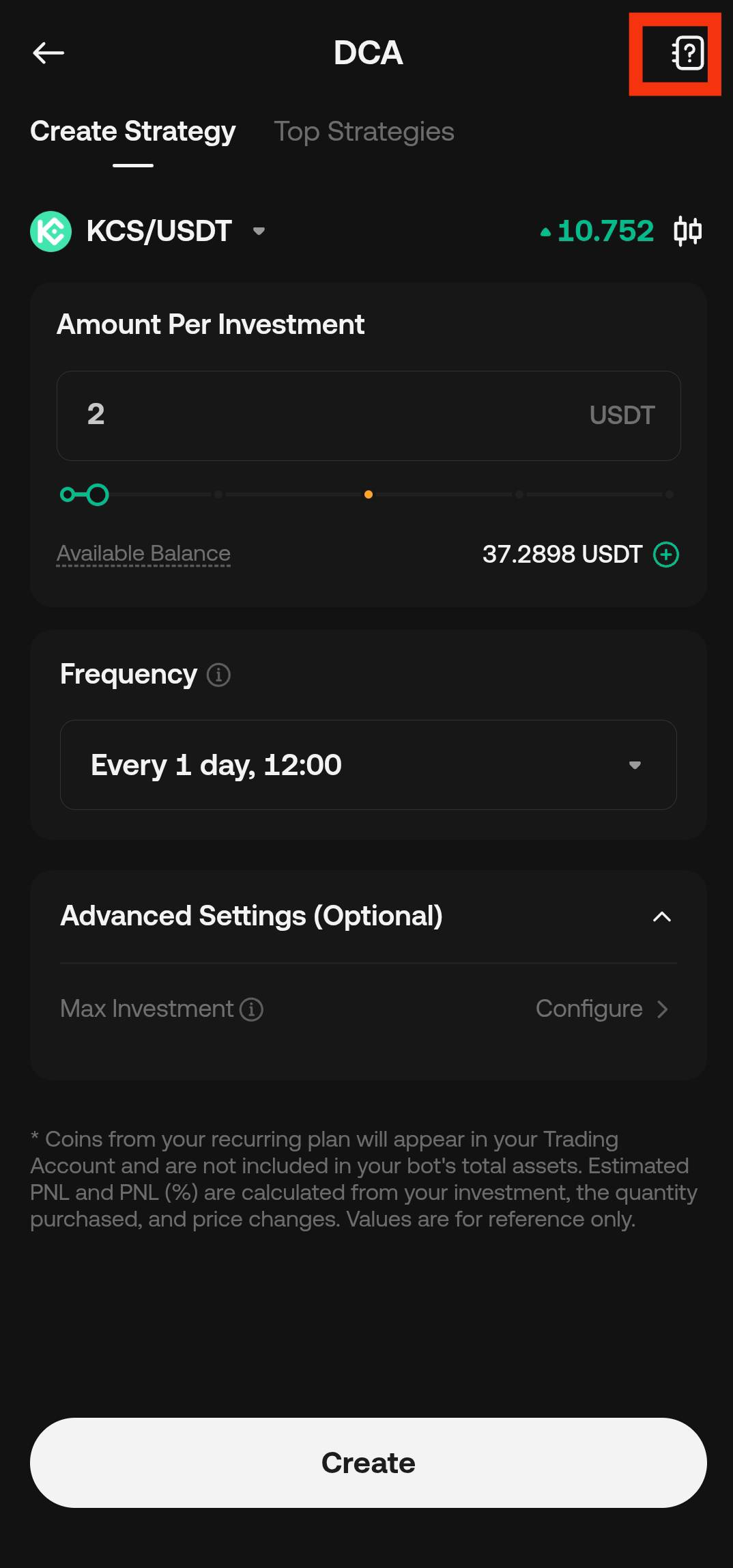Screen dimensions: 733x1568
Task: Tap Configure for Max Investment
Action: (601, 1009)
